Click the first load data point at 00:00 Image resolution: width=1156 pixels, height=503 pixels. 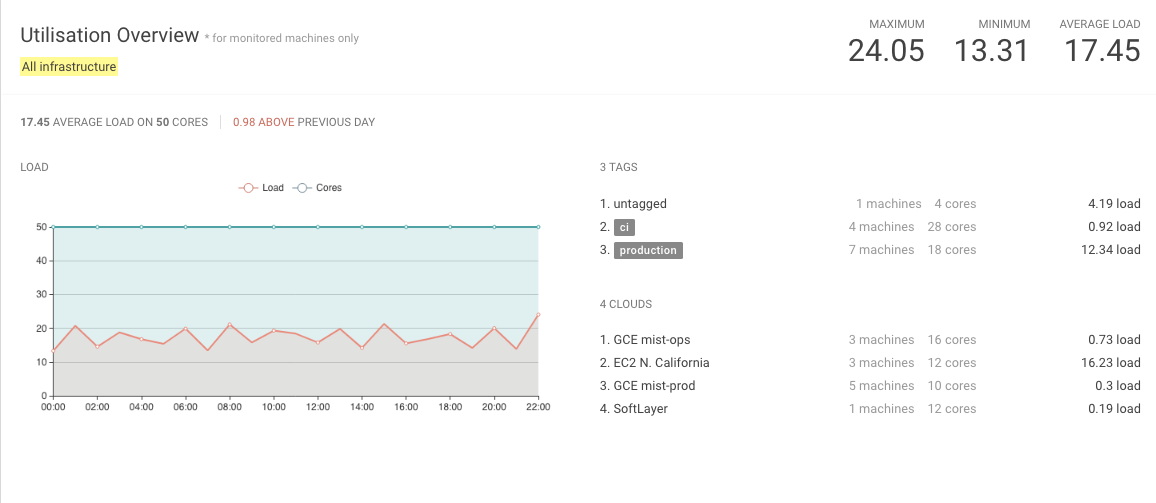point(53,350)
